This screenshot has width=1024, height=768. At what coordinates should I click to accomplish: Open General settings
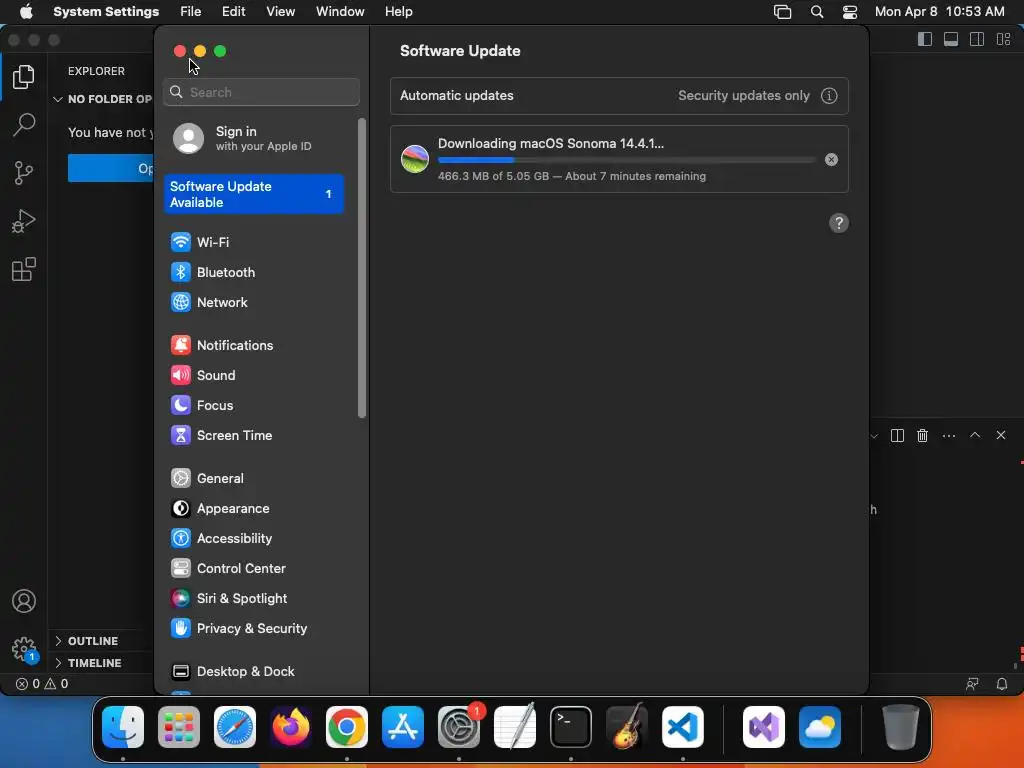(x=253, y=479)
